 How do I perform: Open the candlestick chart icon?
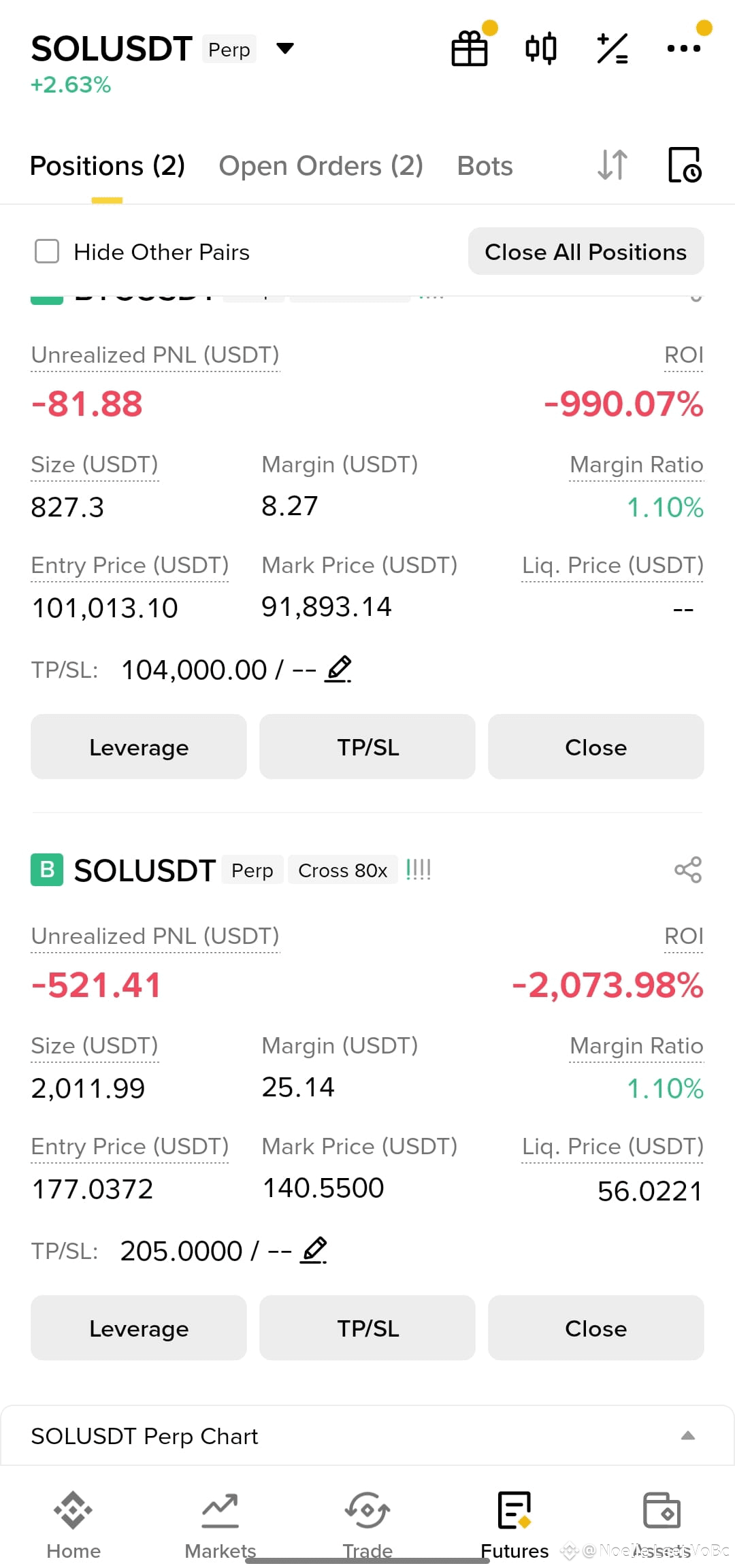[541, 48]
